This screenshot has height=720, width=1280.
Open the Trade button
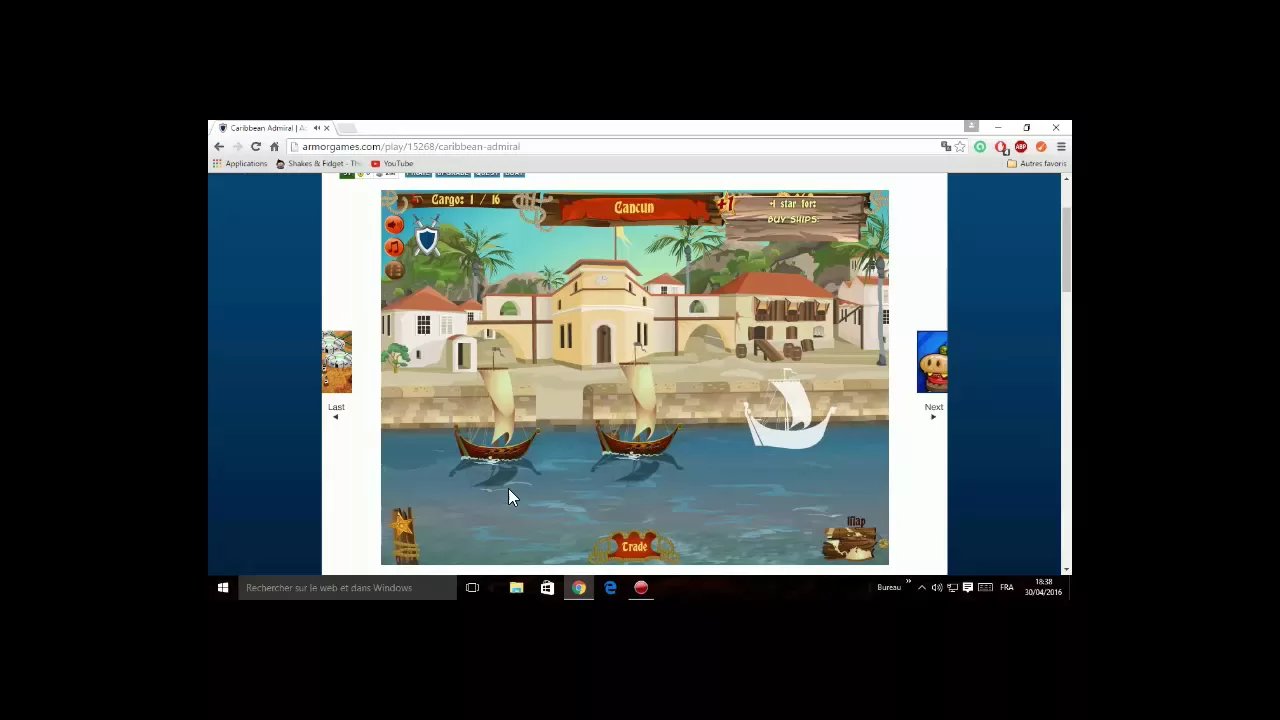click(634, 547)
